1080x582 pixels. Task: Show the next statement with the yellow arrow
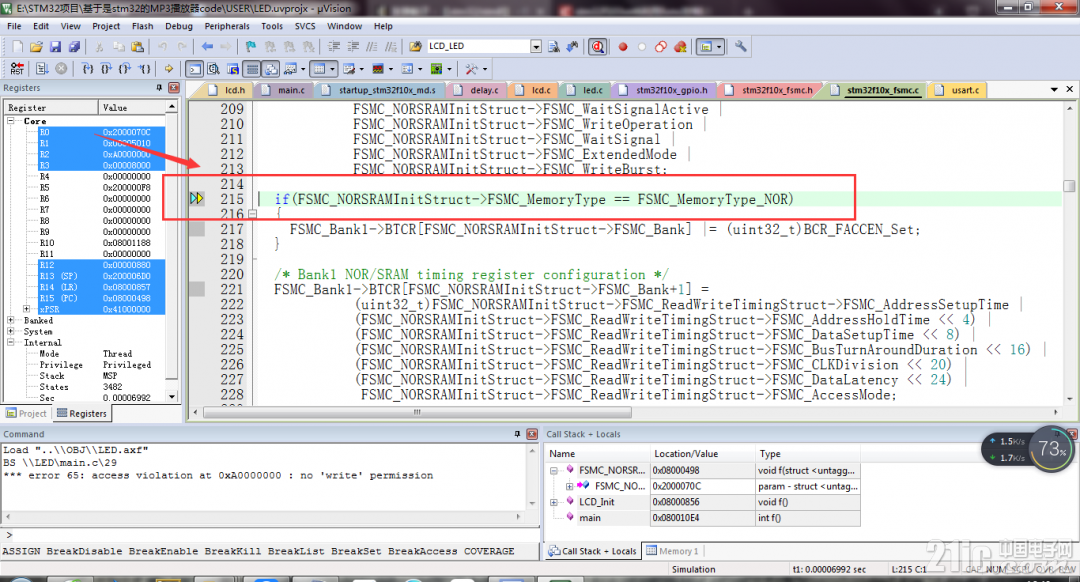coord(168,69)
